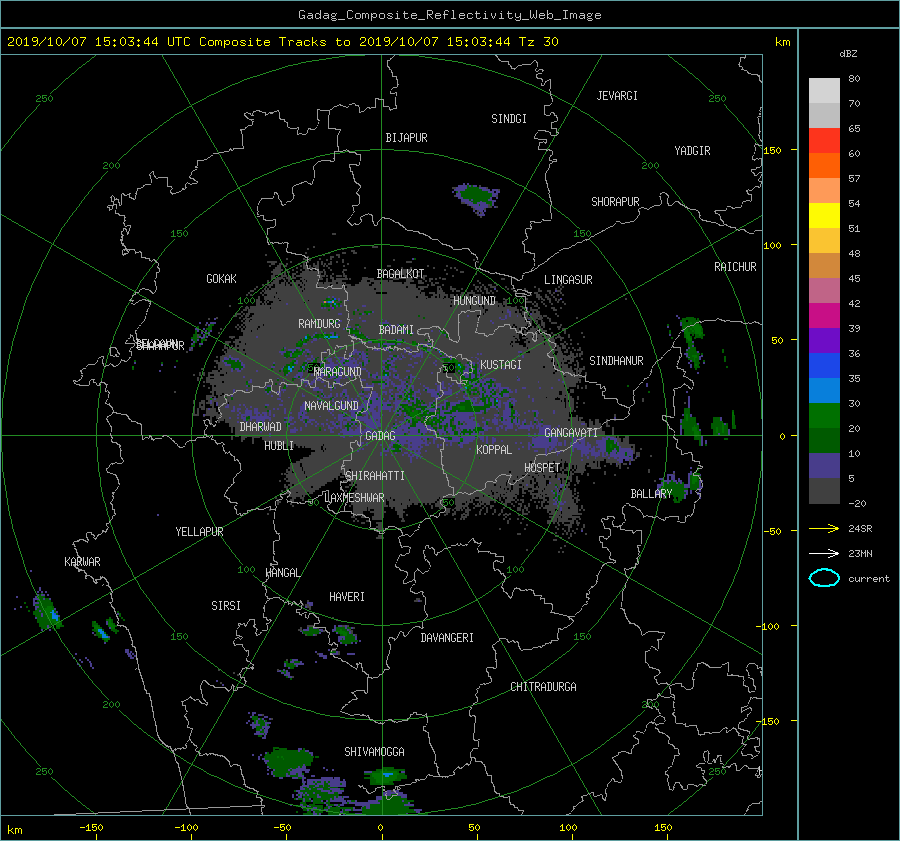
Task: Click the JEVARGI town label
Action: [617, 96]
